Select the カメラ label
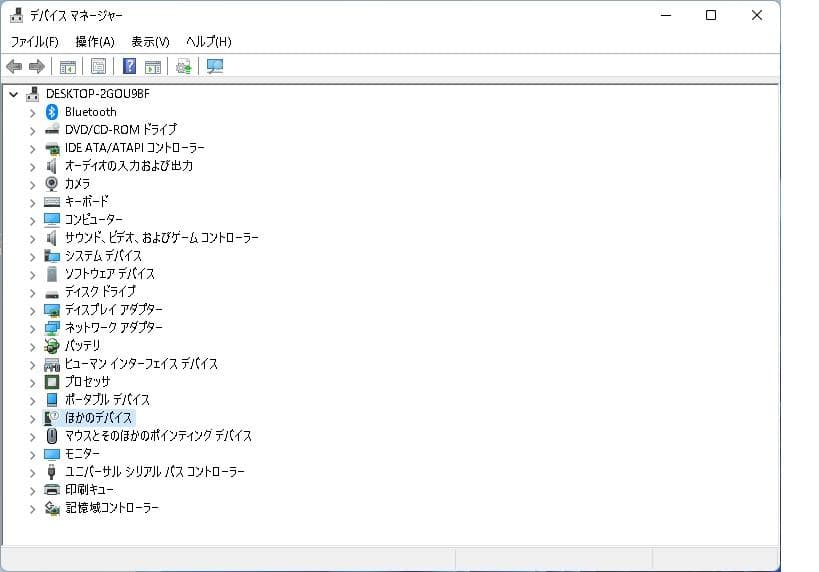The image size is (819, 572). [77, 184]
